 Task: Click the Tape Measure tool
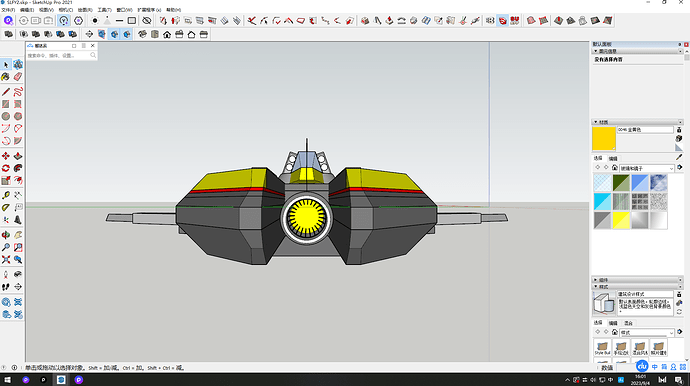pos(6,195)
